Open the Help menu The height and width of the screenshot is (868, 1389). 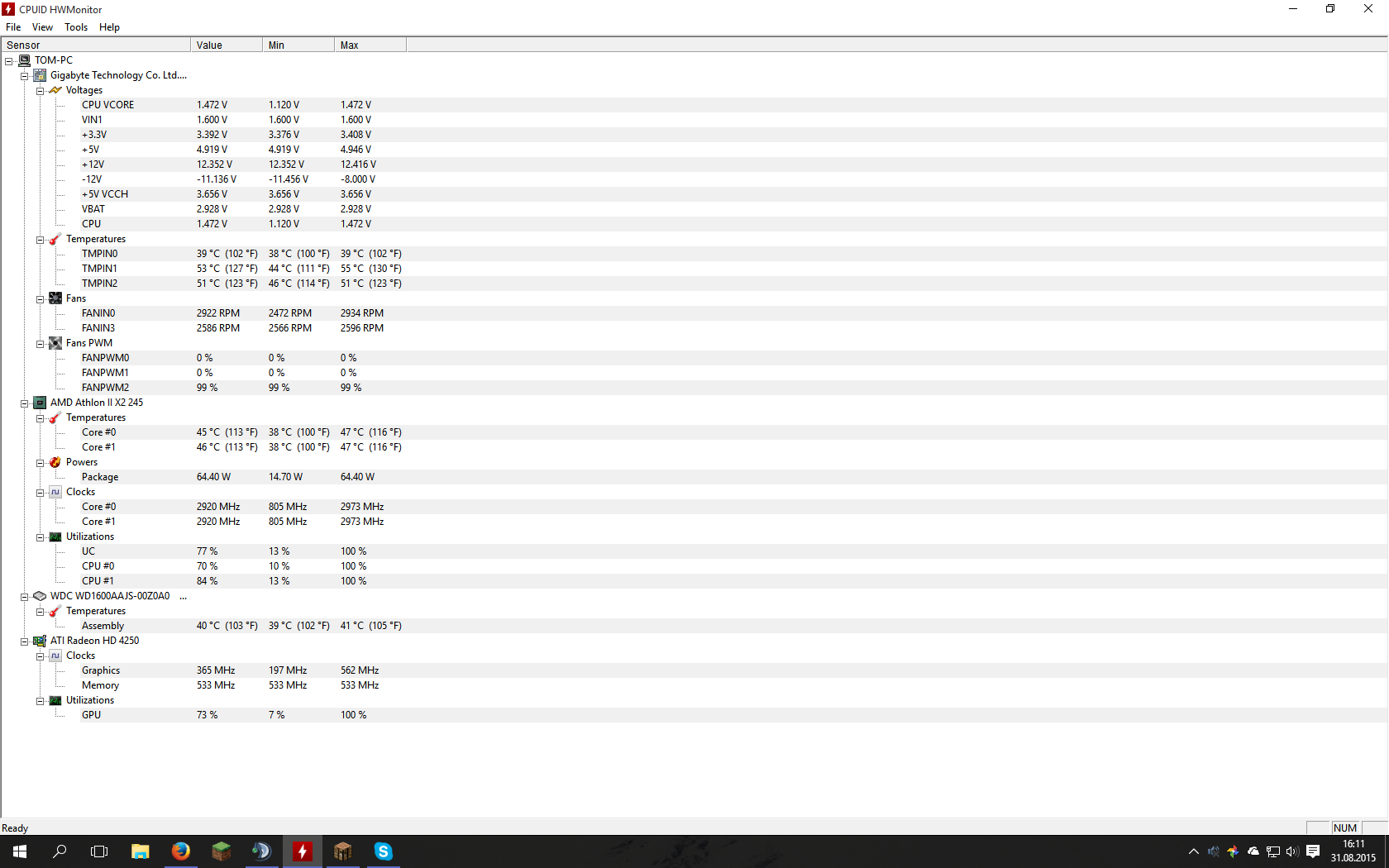[x=109, y=27]
